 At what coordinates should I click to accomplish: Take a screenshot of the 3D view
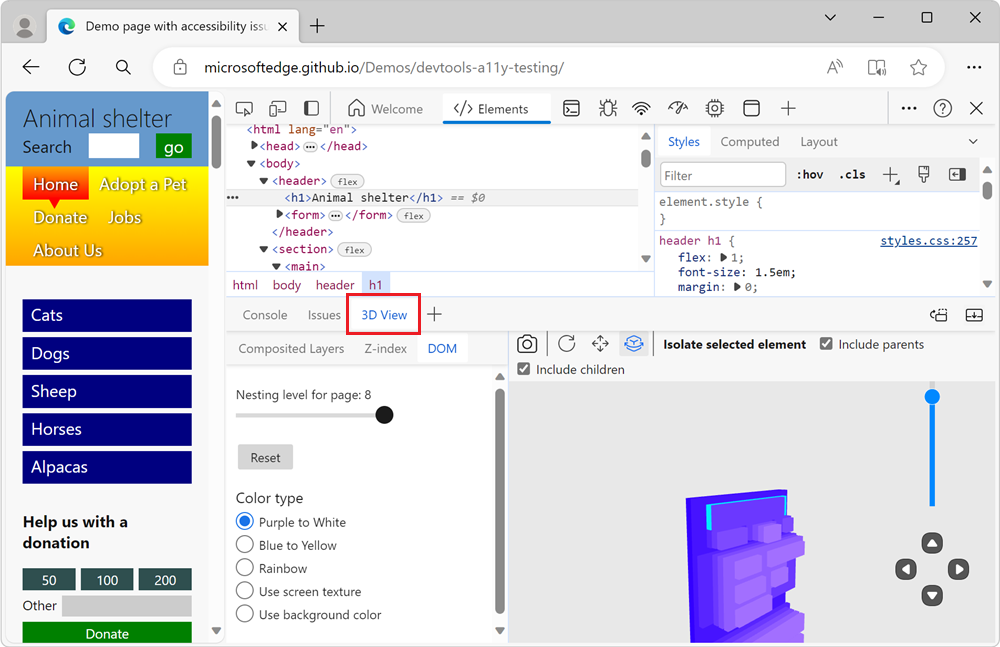point(527,343)
